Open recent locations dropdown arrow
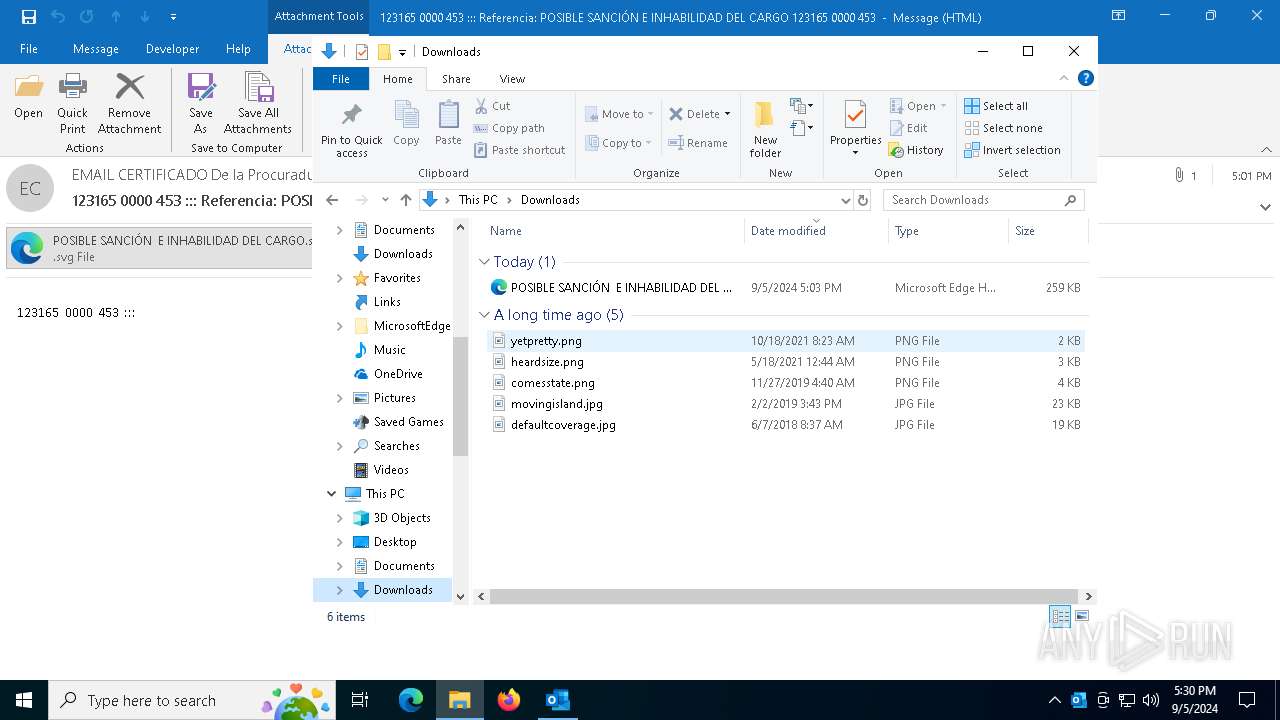 [385, 200]
